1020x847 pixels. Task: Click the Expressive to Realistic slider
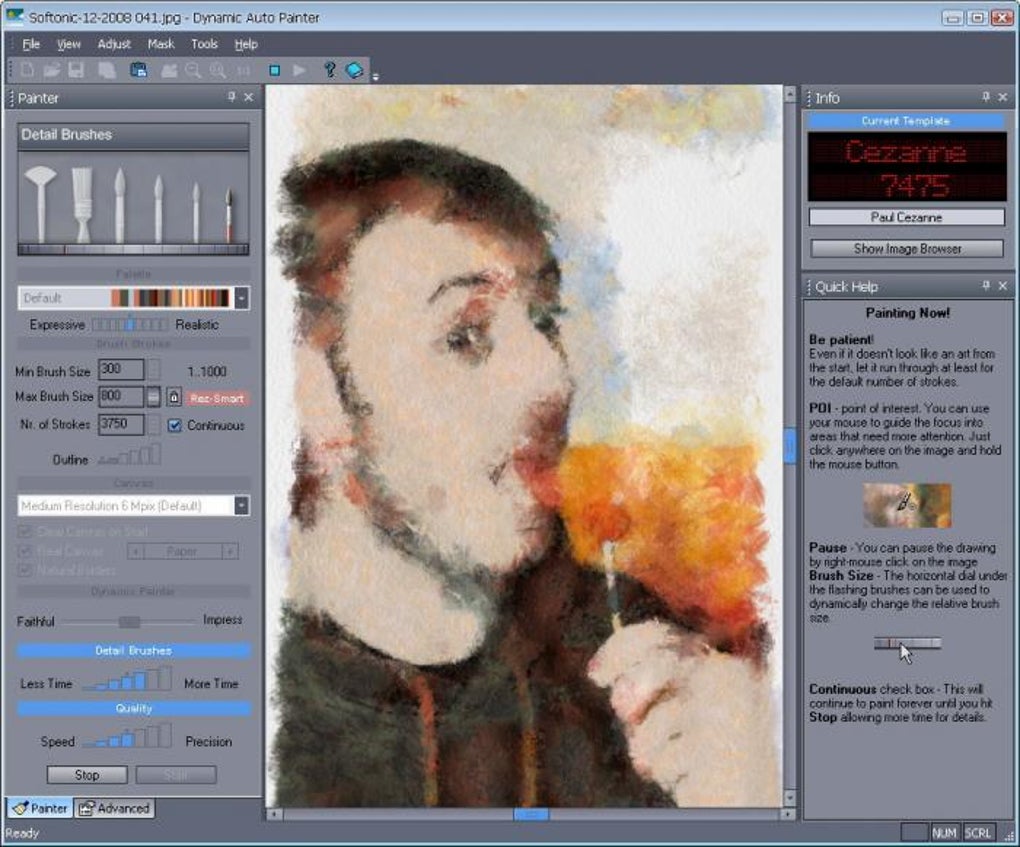130,324
